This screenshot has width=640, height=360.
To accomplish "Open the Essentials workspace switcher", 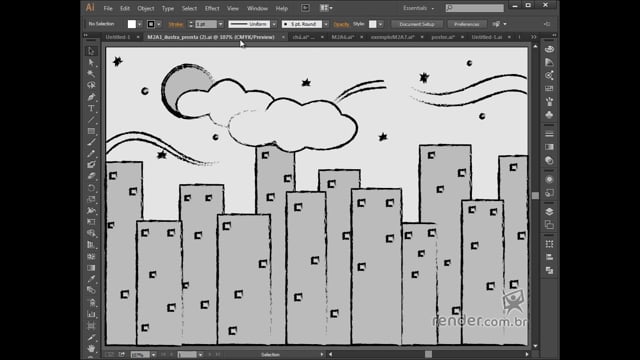I will [418, 8].
